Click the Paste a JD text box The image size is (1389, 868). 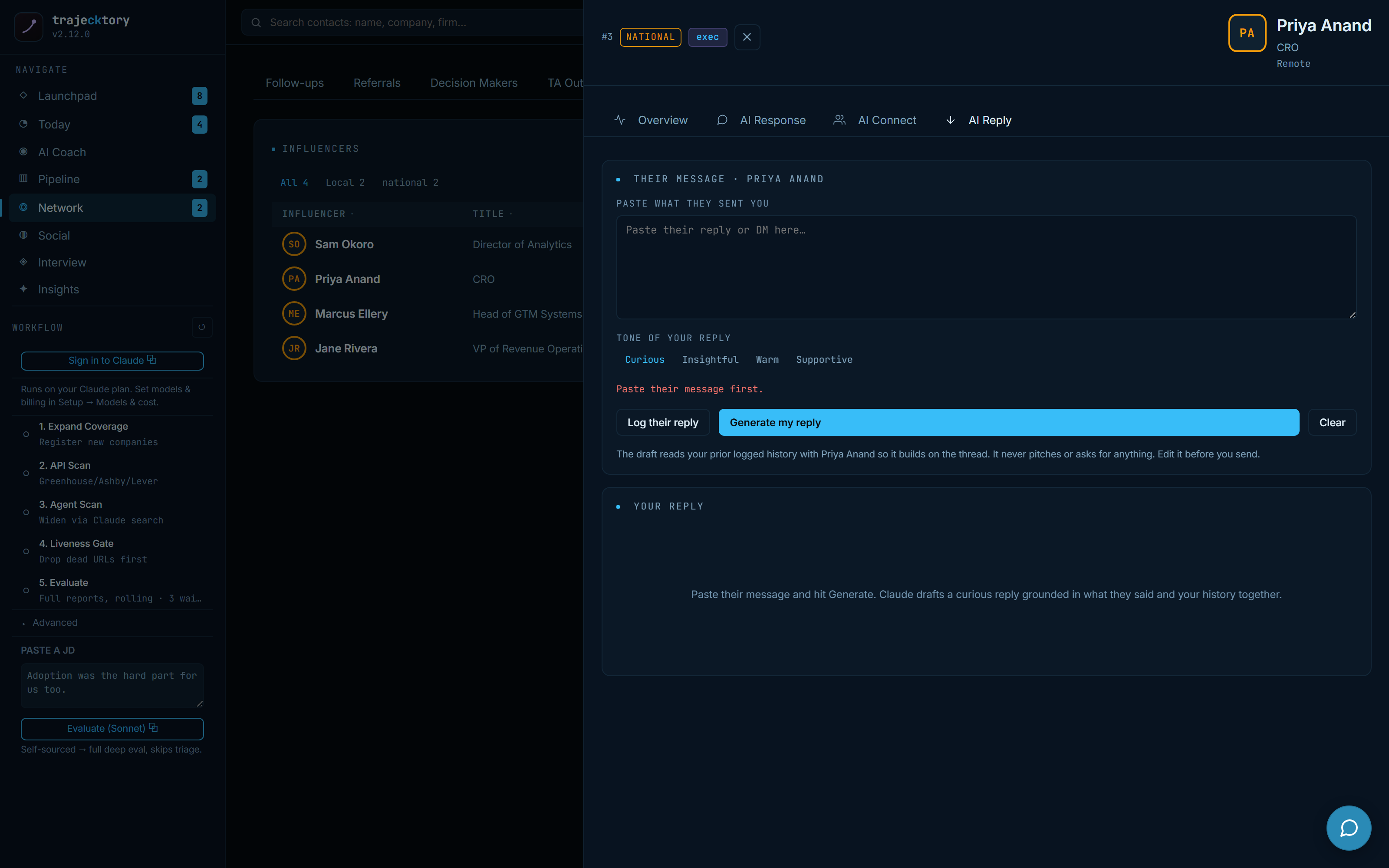click(x=112, y=685)
